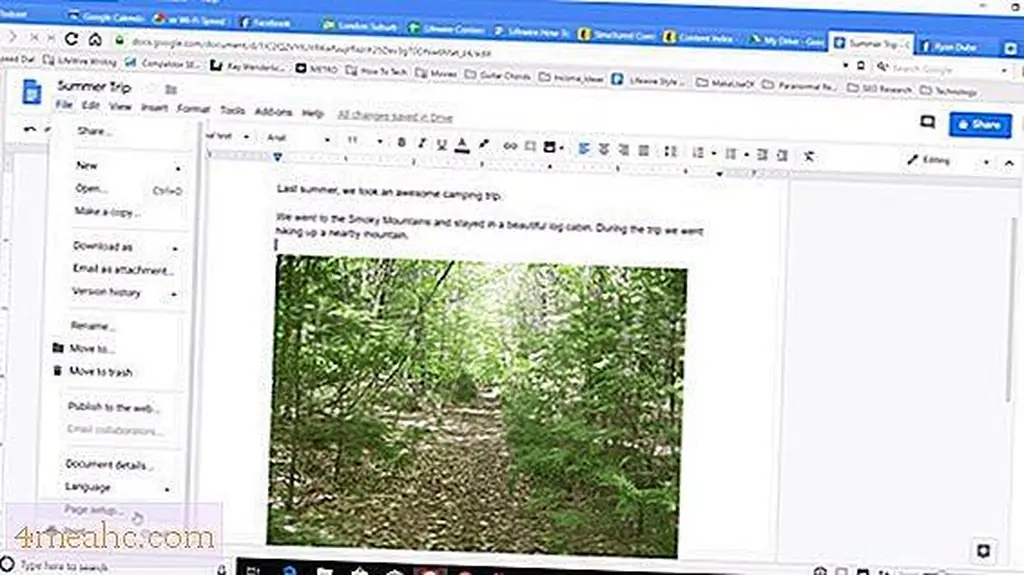Screen dimensions: 1024x575
Task: Open the Google Docs home icon
Action: [x=32, y=93]
